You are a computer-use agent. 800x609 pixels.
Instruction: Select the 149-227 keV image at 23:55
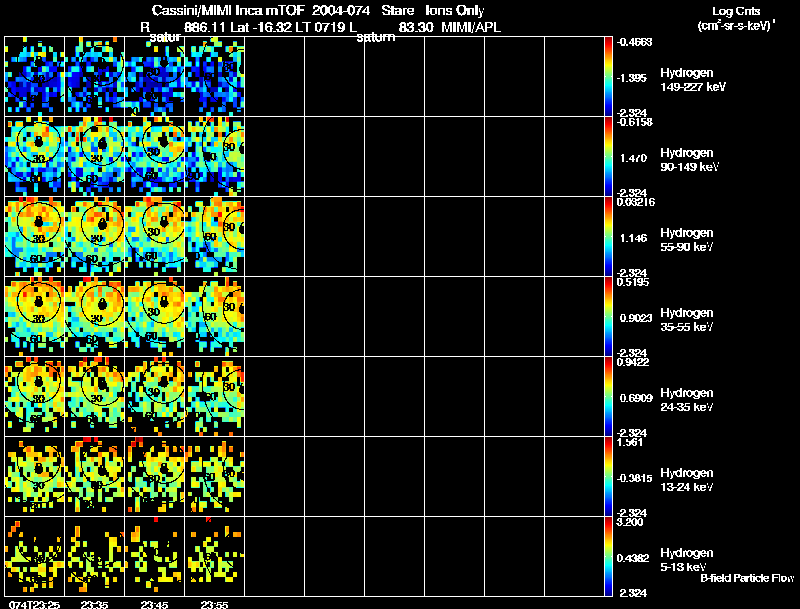click(215, 77)
